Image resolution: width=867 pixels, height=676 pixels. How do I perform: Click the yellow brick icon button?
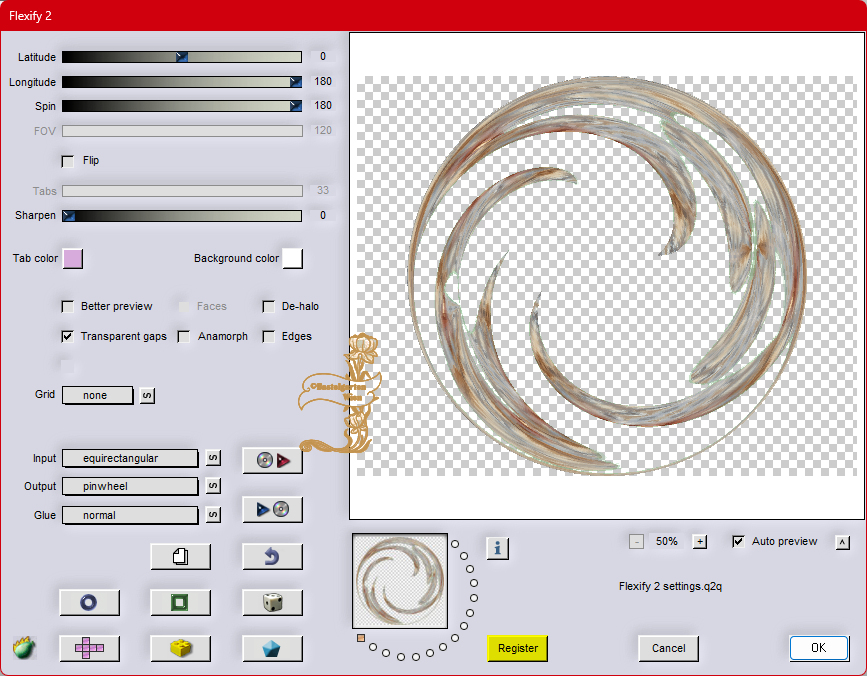[180, 648]
